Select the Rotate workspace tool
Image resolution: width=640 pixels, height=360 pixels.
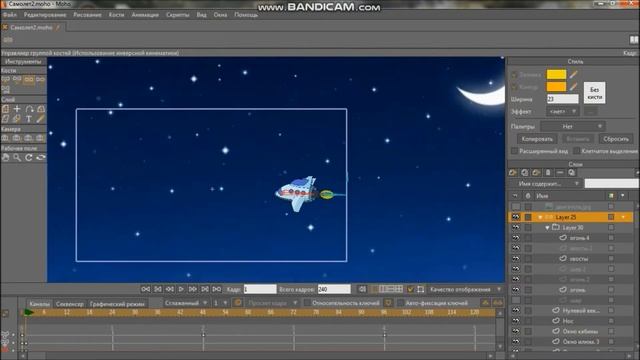tap(29, 158)
